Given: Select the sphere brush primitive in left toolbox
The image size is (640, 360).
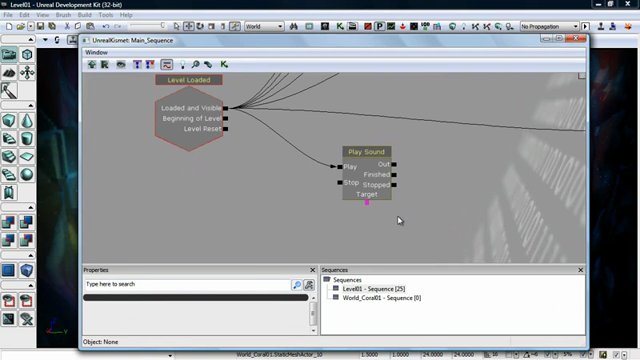Looking at the screenshot, I should pos(27,174).
